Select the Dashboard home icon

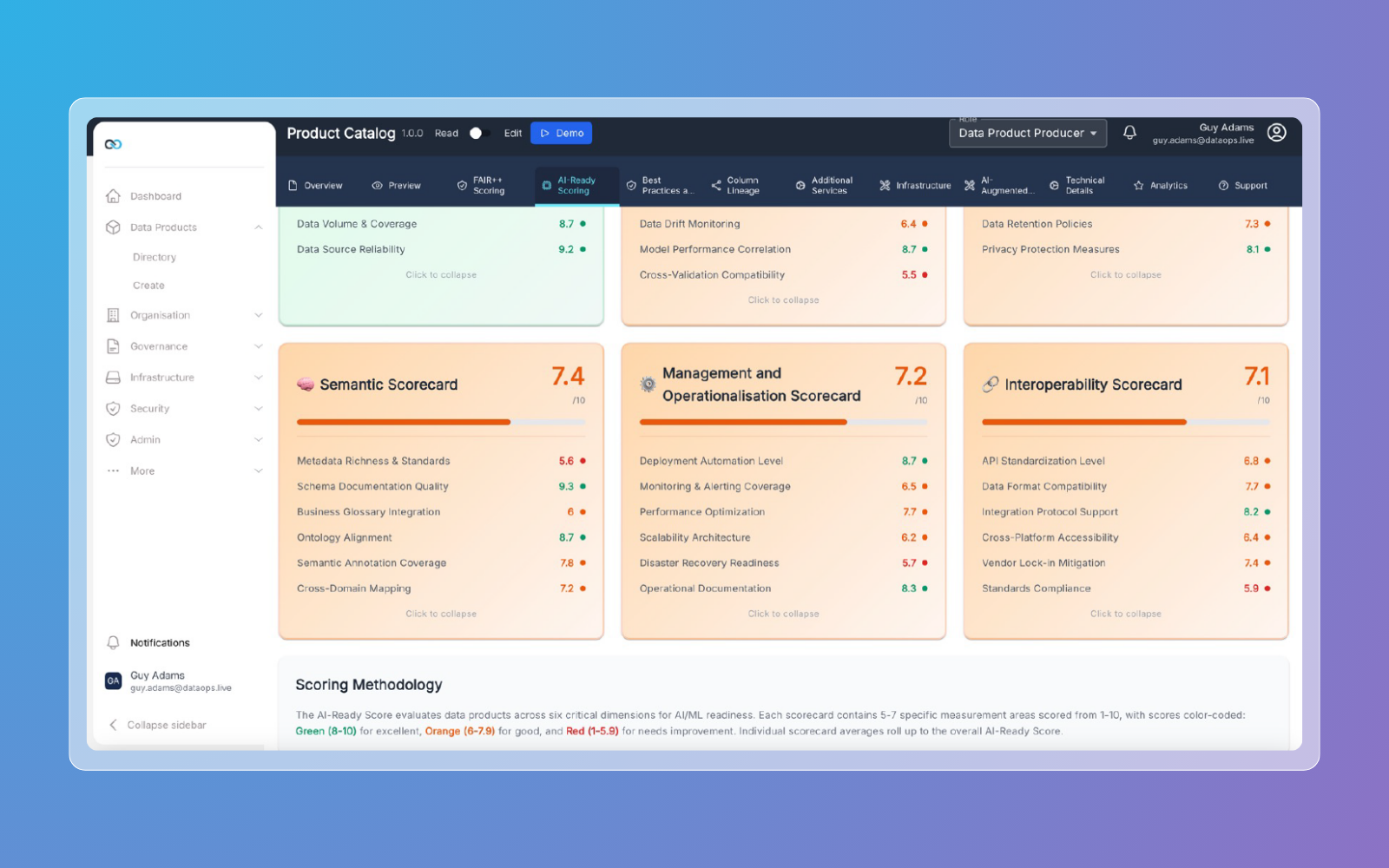click(x=114, y=196)
